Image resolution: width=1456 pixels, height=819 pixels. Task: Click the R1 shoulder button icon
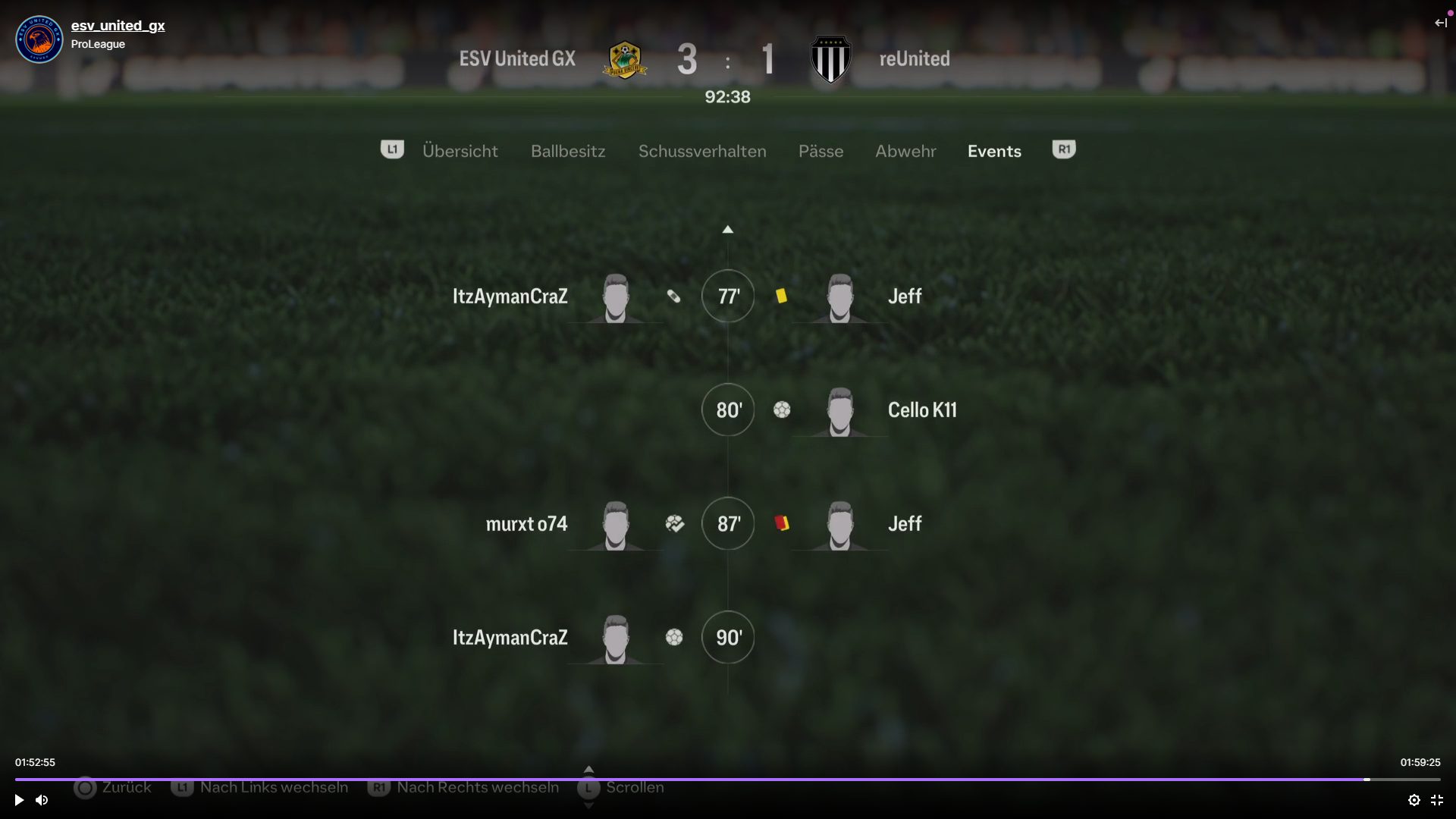click(1064, 149)
